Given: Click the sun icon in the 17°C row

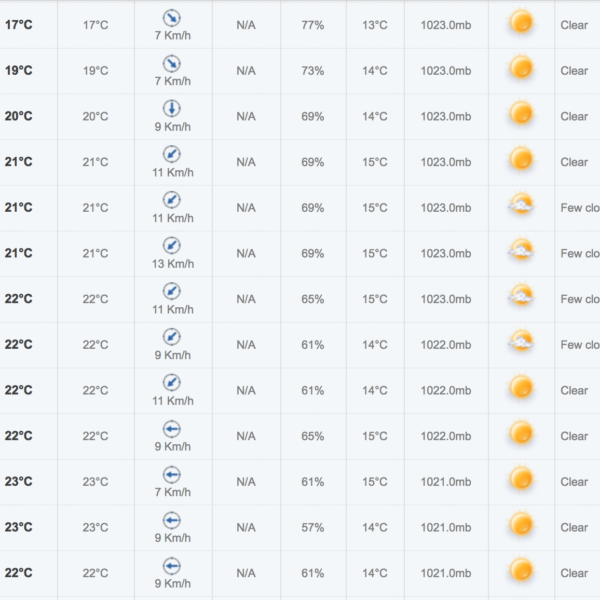Looking at the screenshot, I should point(521,22).
